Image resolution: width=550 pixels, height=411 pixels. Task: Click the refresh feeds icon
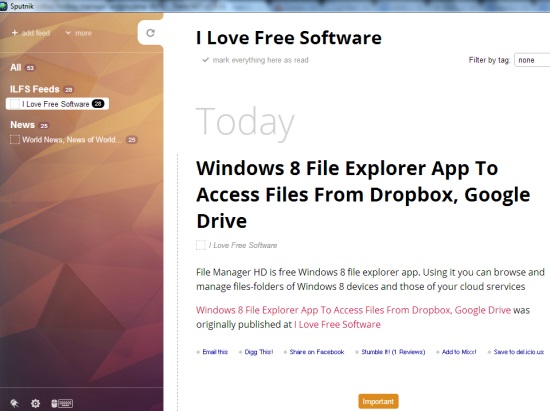pyautogui.click(x=150, y=33)
